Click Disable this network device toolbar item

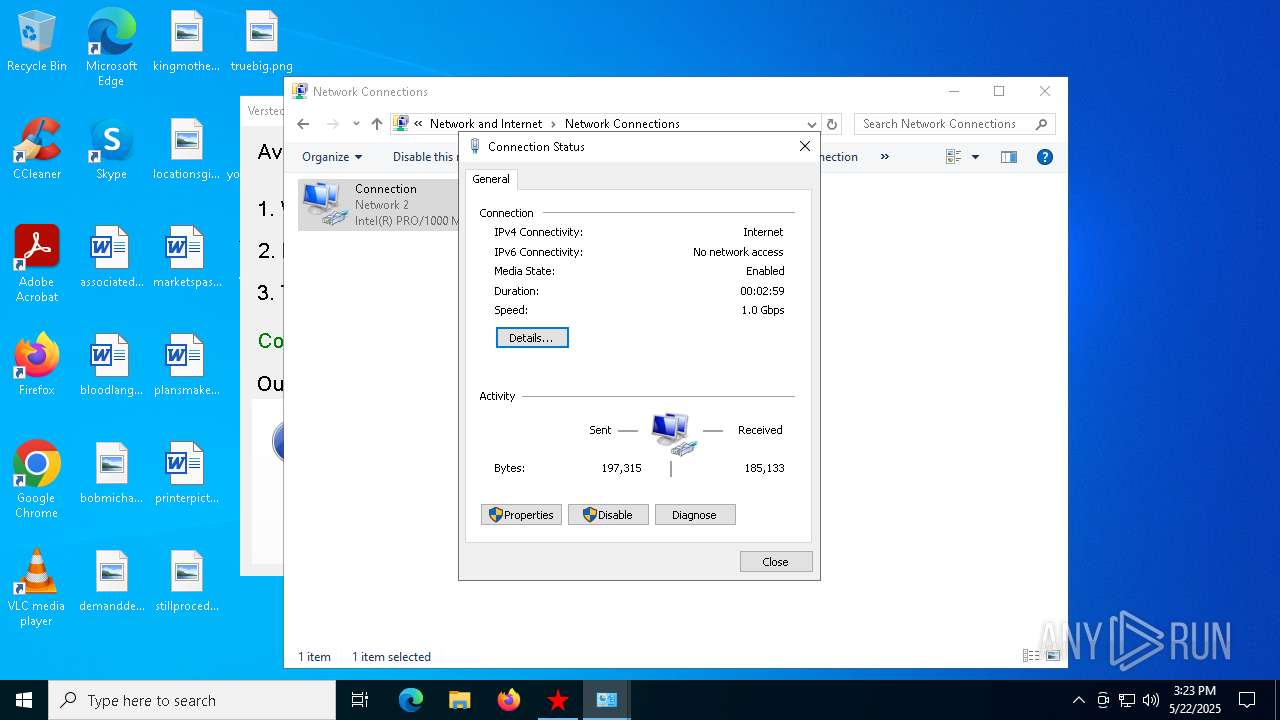tap(425, 157)
